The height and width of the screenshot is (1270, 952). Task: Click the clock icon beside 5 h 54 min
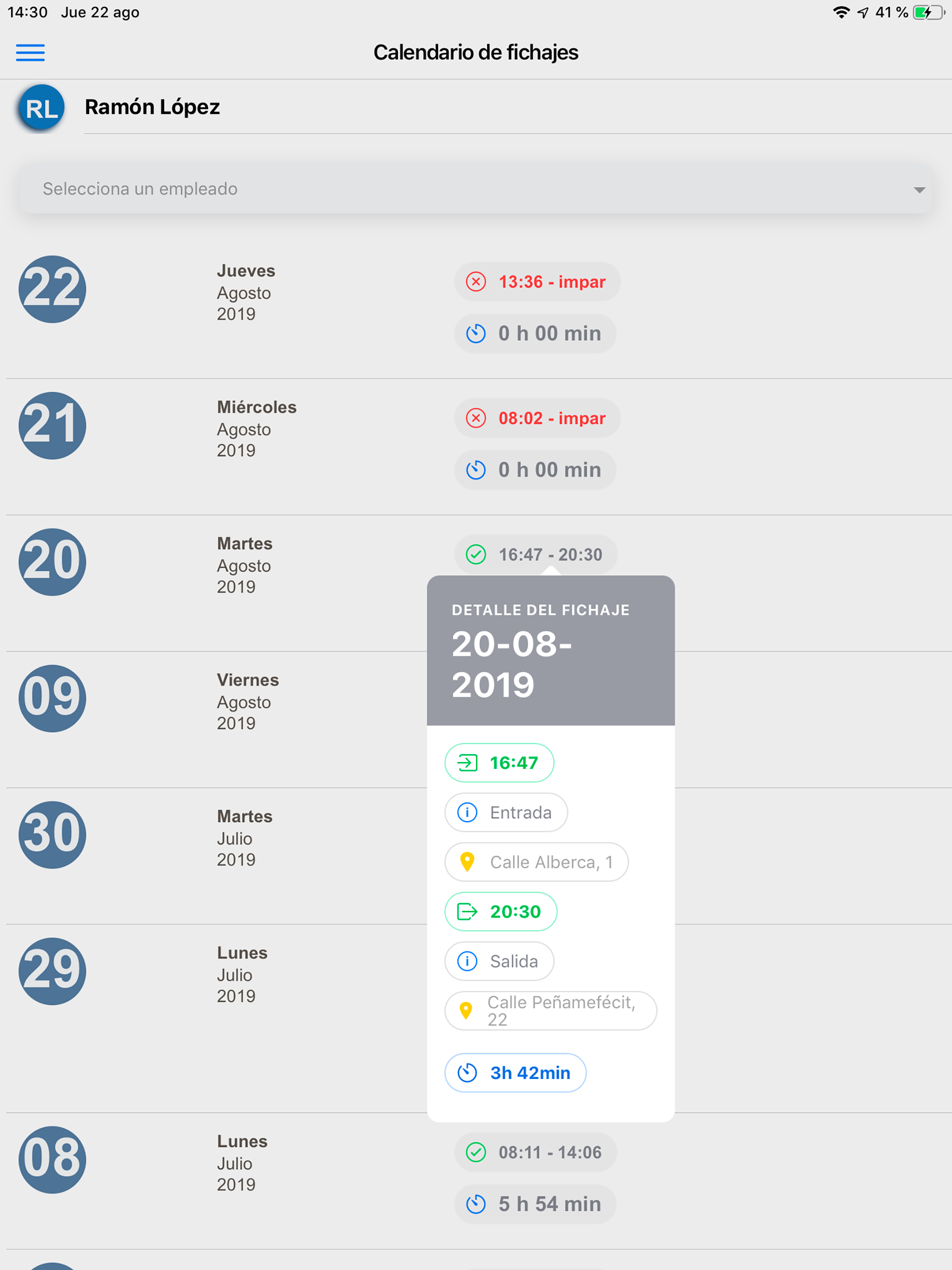click(476, 1204)
